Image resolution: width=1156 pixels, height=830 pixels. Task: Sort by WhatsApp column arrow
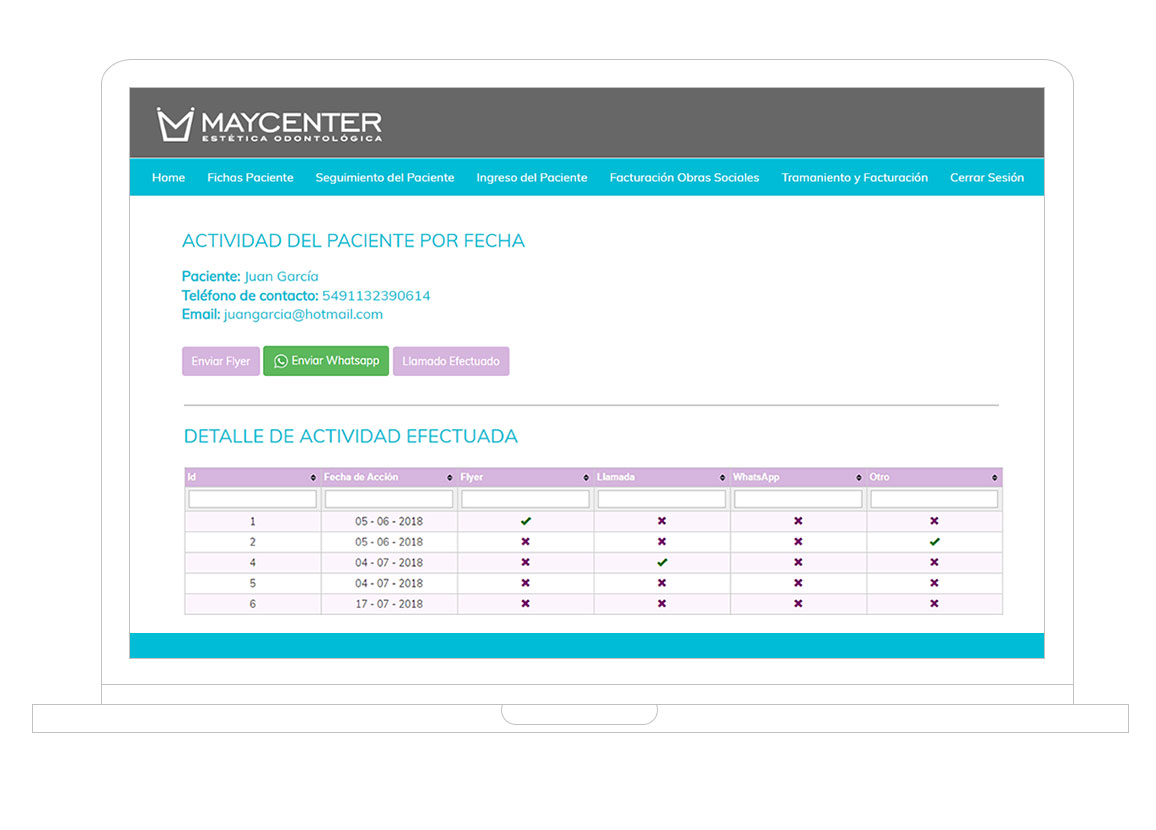[858, 478]
